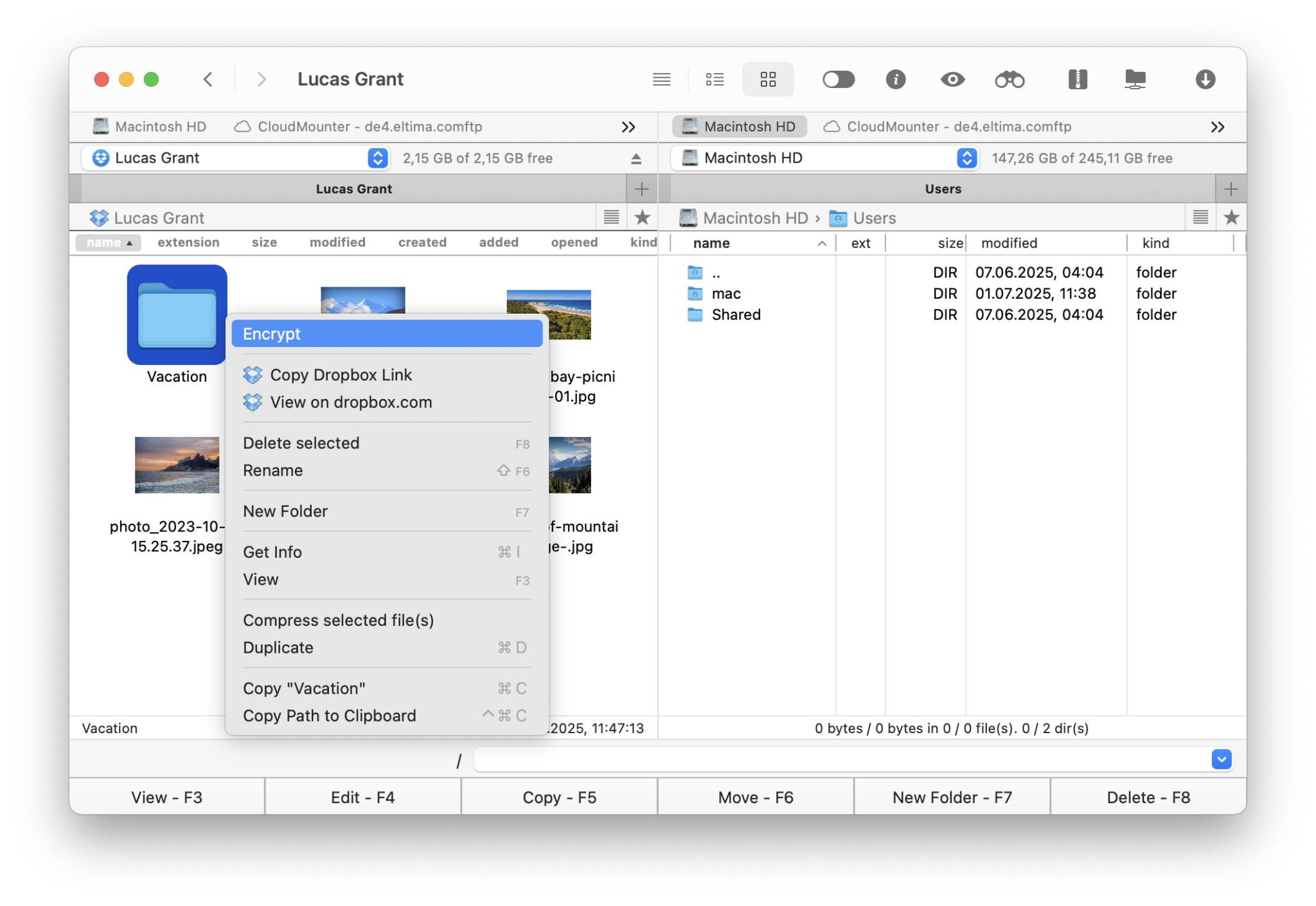Toggle Quick Look eye icon

(x=952, y=80)
